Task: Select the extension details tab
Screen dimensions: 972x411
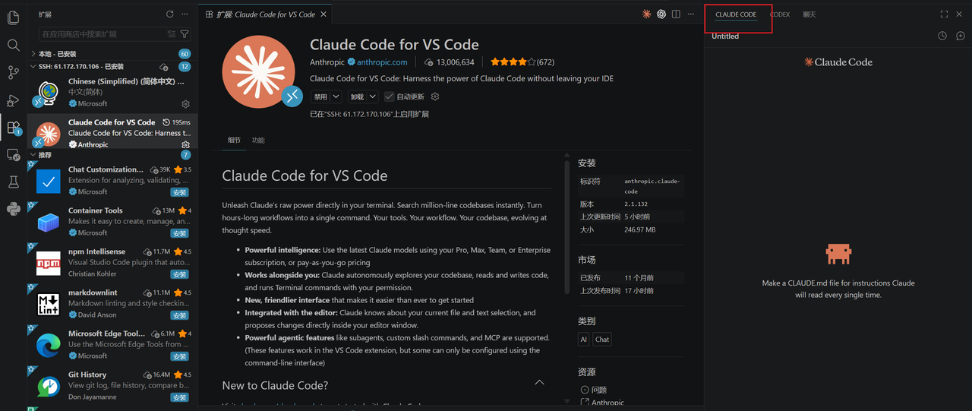Action: pyautogui.click(x=234, y=140)
